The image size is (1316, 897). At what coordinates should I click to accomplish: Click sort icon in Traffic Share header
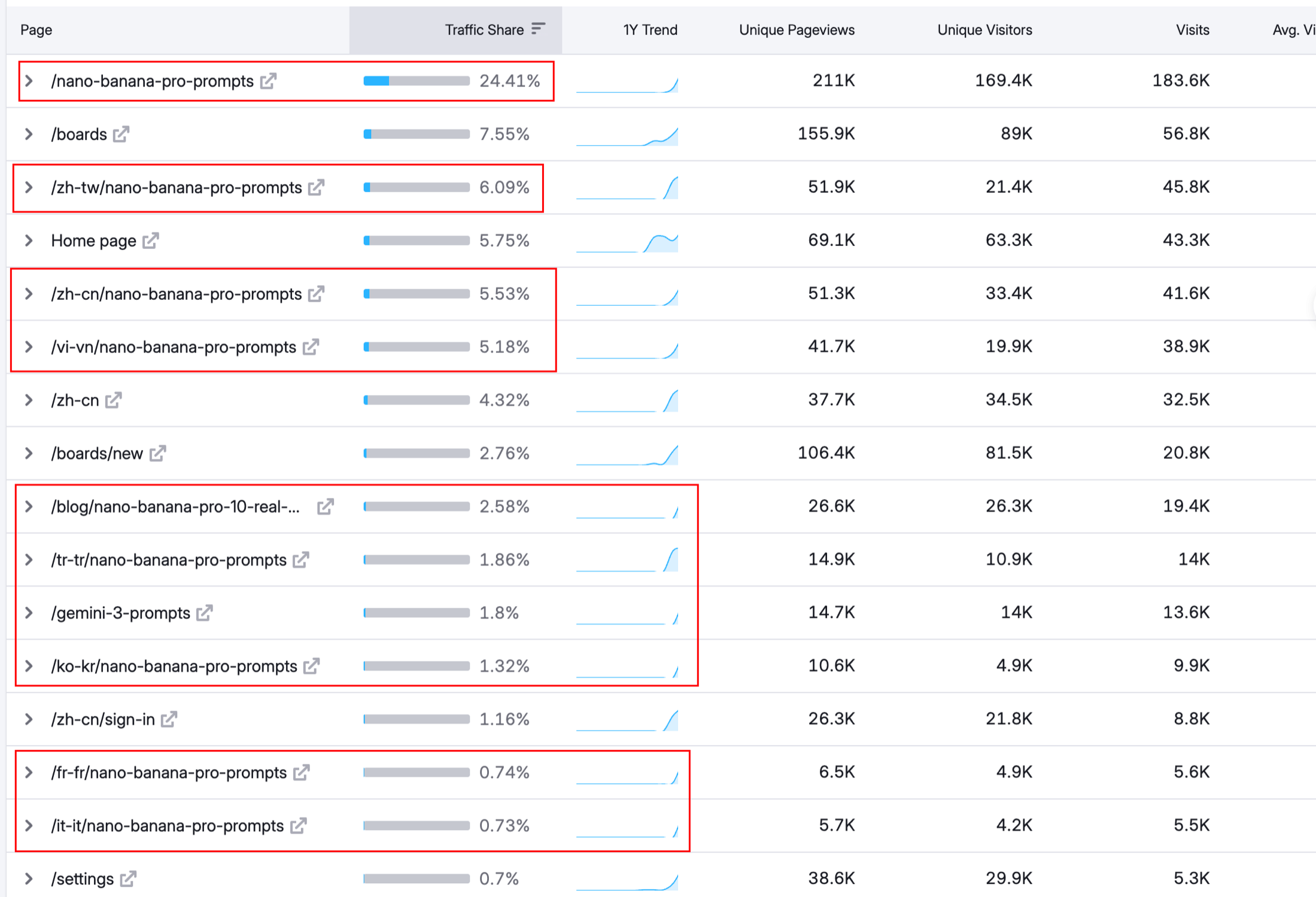coord(538,29)
